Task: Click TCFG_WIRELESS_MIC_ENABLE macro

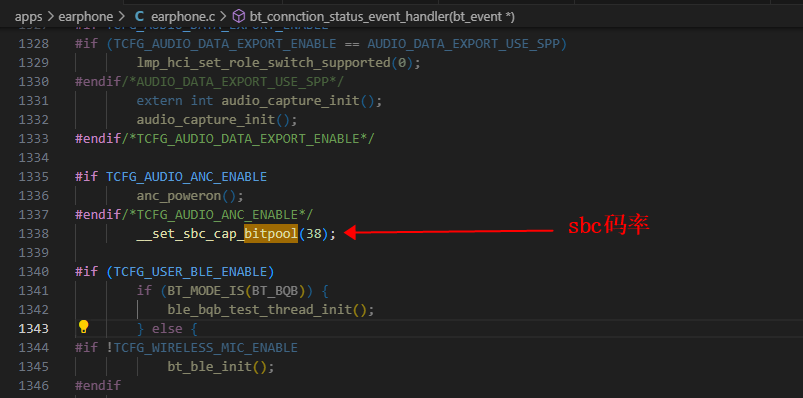Action: (205, 347)
